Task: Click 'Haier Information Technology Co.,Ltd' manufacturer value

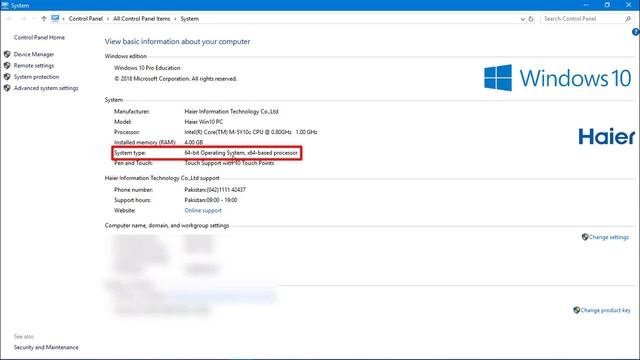Action: pos(231,111)
